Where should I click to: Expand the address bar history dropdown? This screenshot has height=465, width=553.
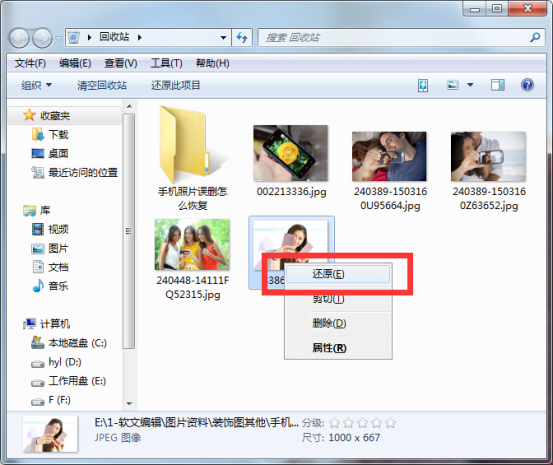point(223,37)
